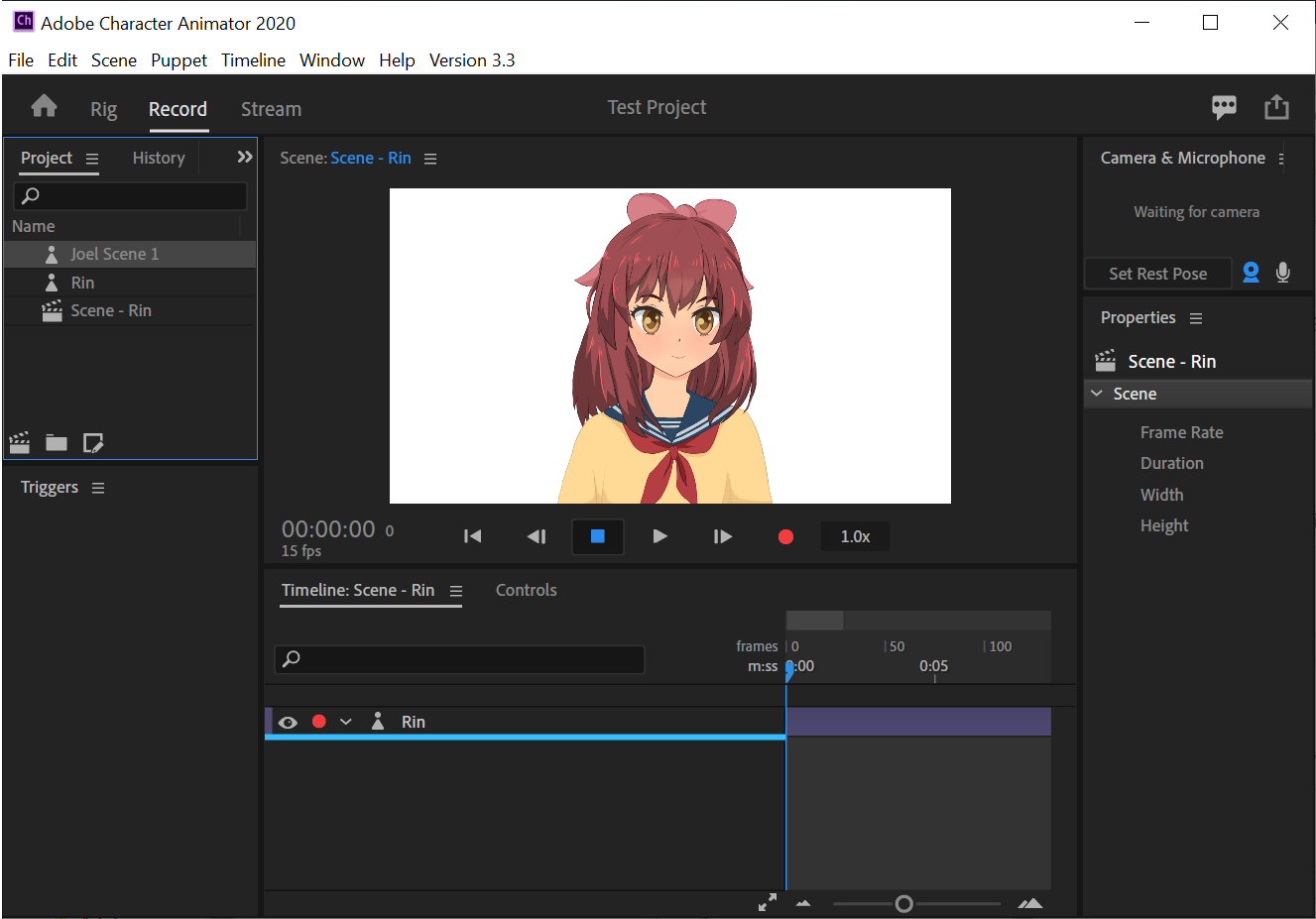This screenshot has width=1316, height=919.
Task: Enable the microphone input icon
Action: pos(1283,273)
